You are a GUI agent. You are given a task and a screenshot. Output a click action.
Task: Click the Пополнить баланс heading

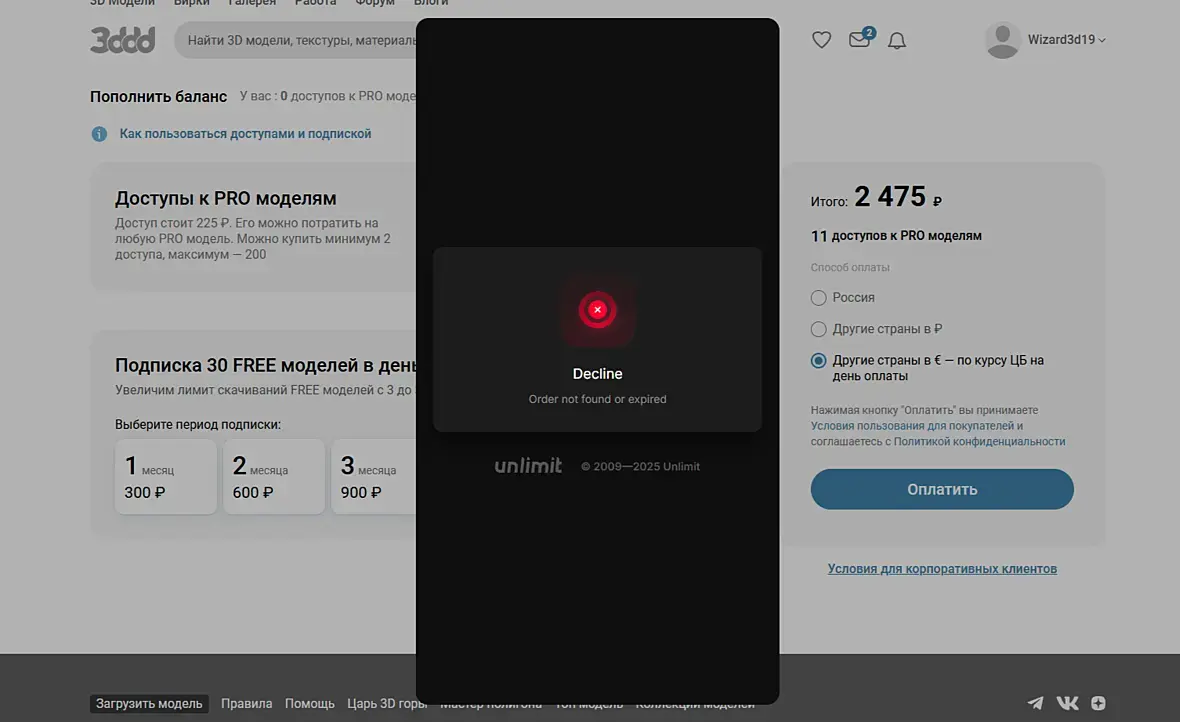pos(158,96)
